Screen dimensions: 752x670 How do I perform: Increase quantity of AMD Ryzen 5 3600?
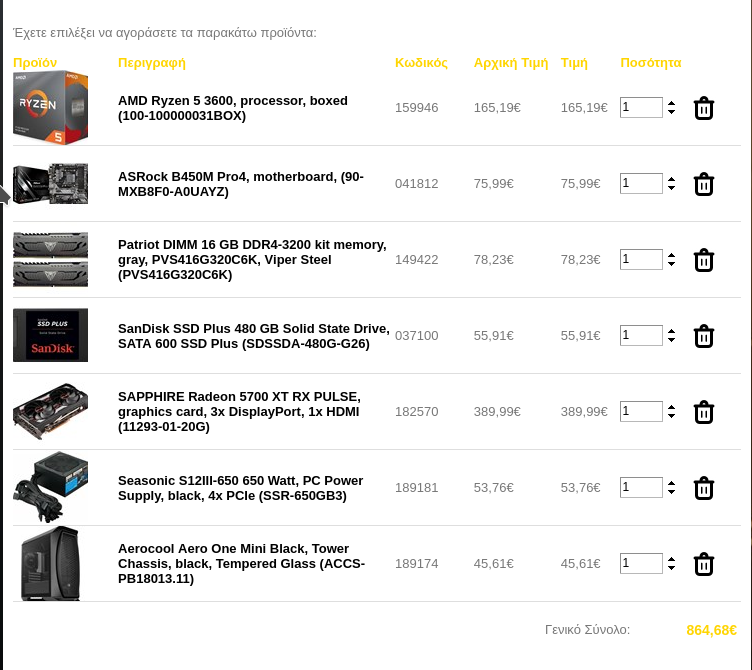[671, 103]
